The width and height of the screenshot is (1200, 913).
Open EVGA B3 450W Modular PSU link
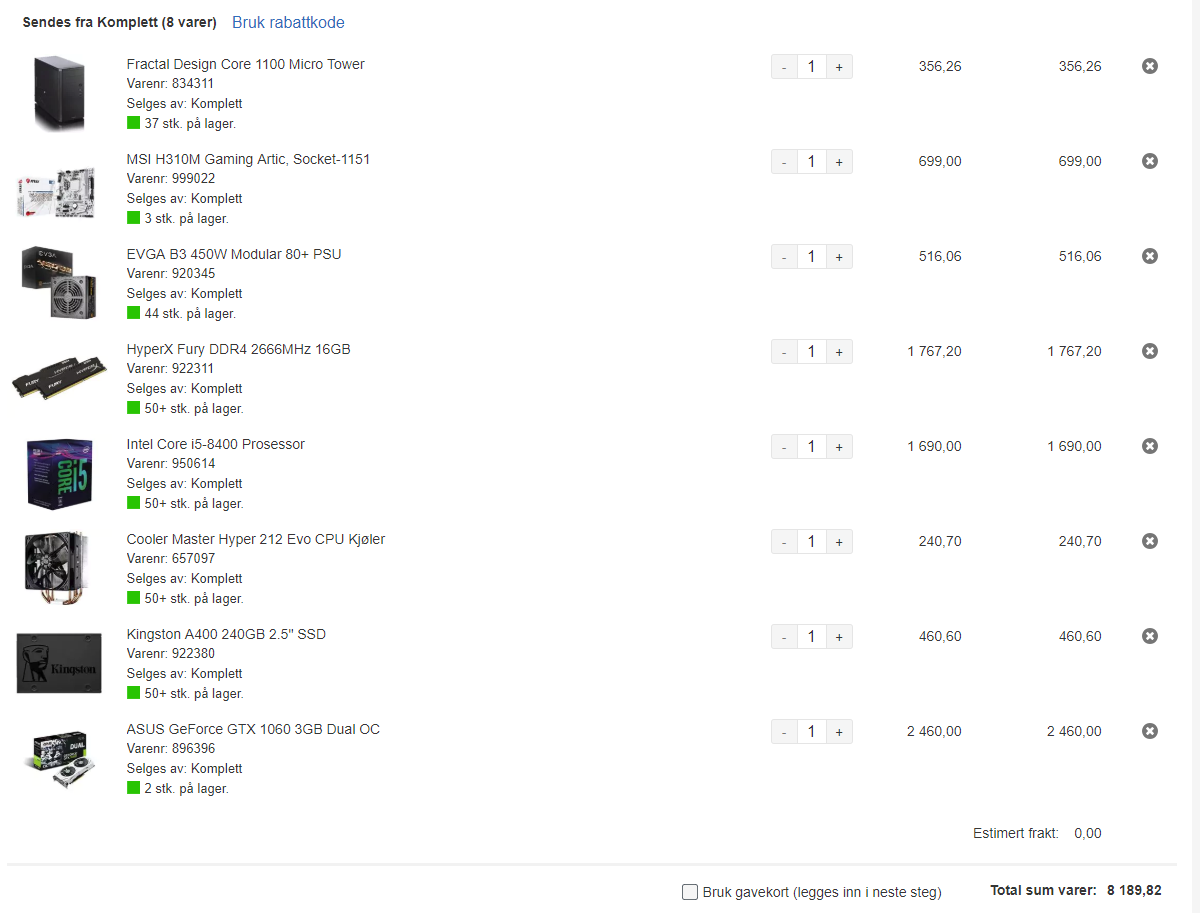pyautogui.click(x=234, y=254)
